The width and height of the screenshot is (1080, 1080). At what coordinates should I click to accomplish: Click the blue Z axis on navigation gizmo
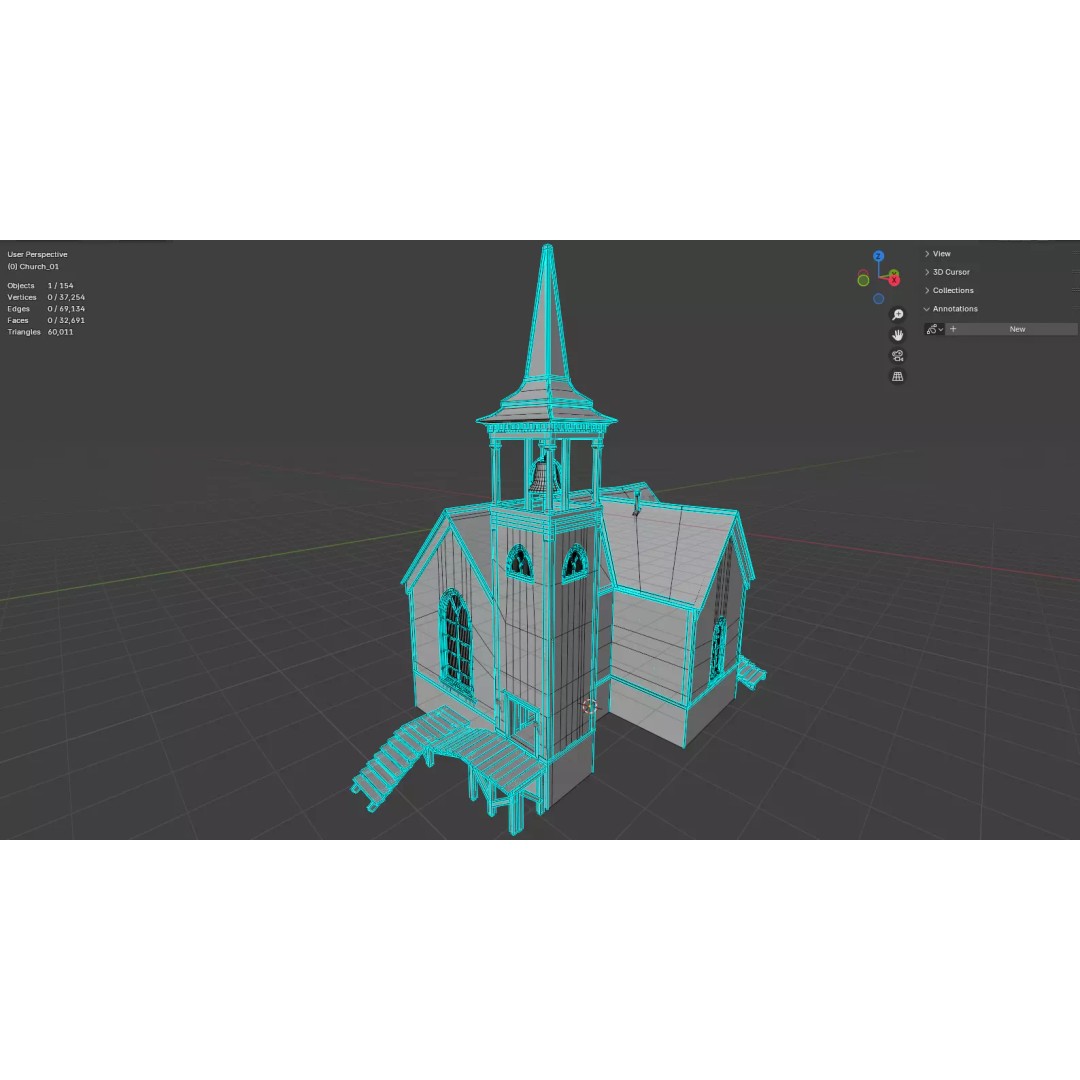point(878,256)
